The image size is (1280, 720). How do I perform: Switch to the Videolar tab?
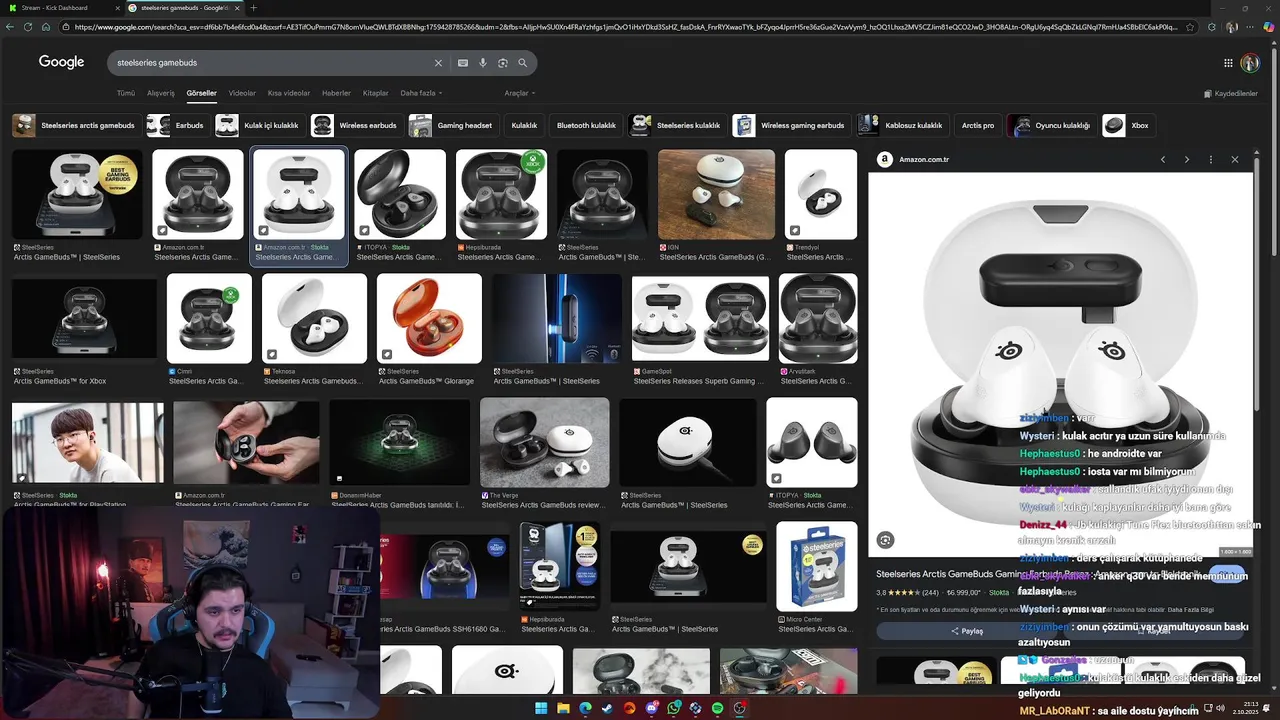click(x=242, y=93)
